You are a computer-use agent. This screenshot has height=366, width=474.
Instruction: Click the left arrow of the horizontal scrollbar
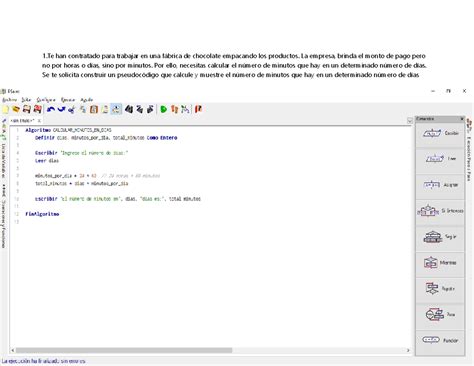[x=13, y=350]
